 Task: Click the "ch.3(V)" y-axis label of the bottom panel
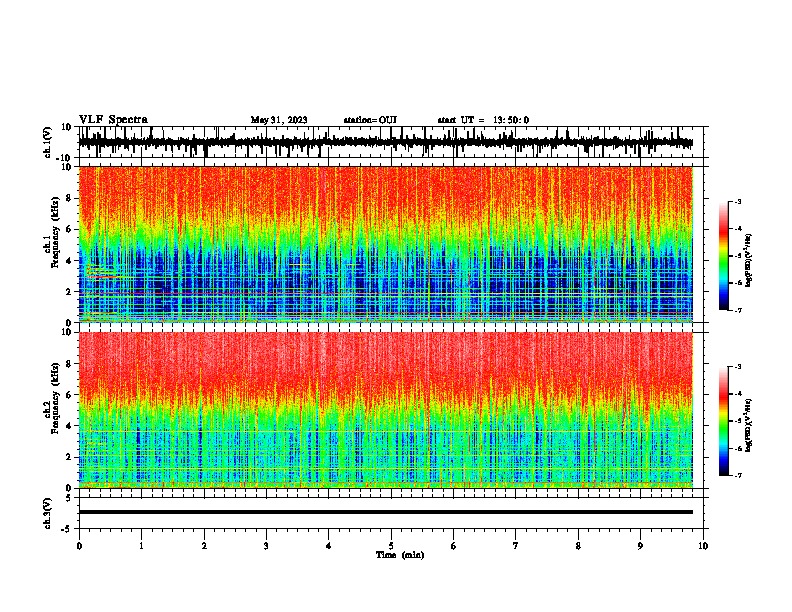(x=48, y=513)
